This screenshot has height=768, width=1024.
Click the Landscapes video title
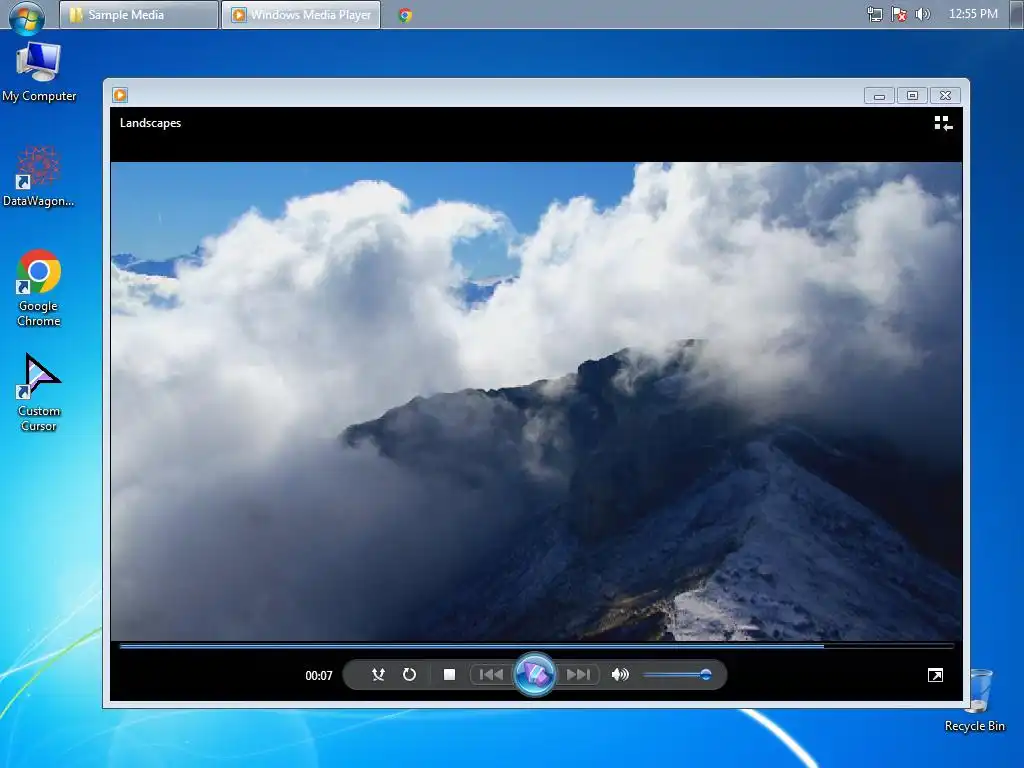pyautogui.click(x=150, y=123)
